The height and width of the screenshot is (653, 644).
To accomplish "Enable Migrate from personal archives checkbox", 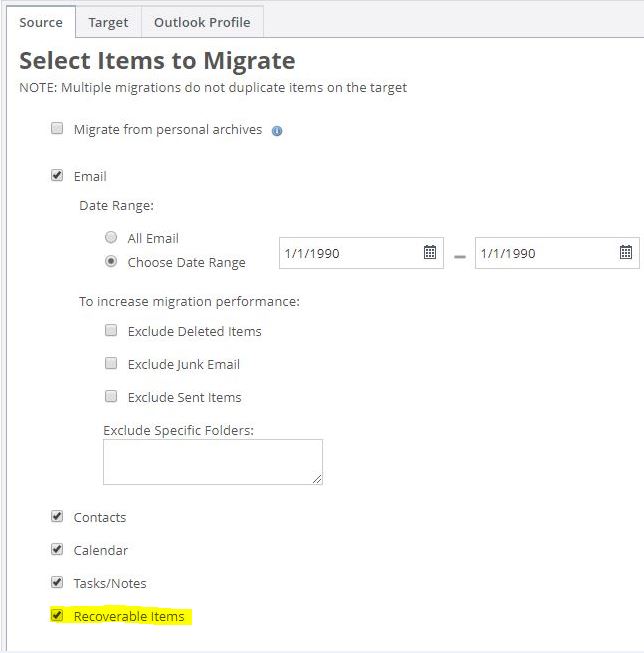I will coord(57,129).
